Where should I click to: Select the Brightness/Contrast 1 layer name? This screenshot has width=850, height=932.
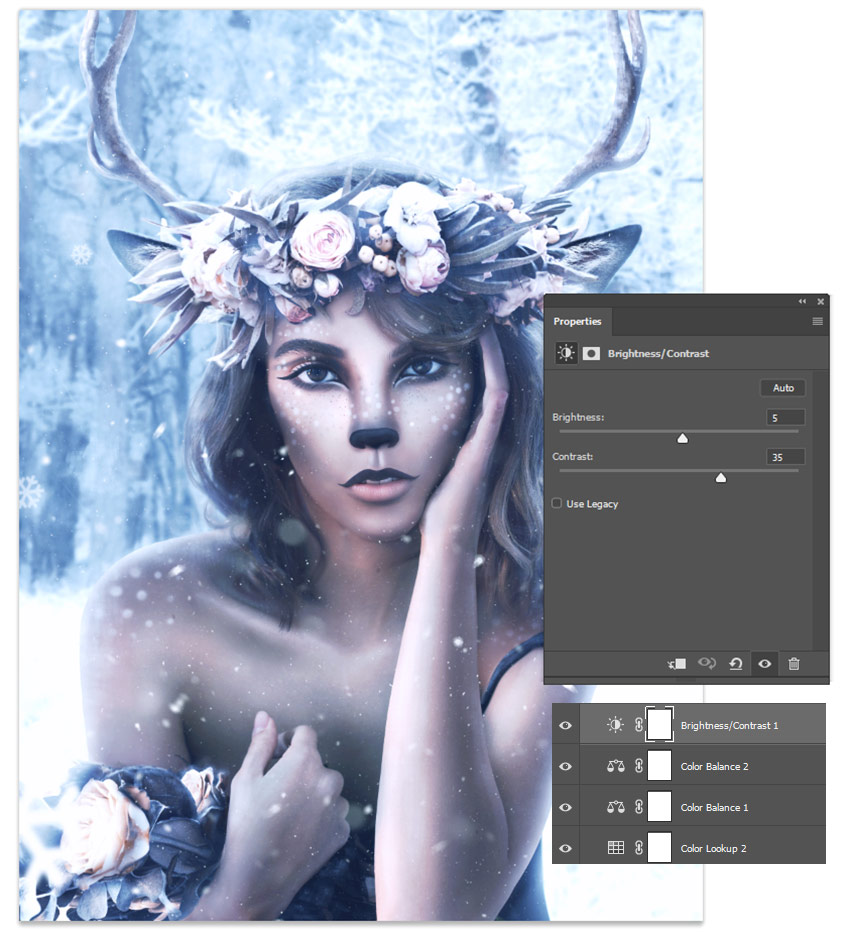point(729,726)
